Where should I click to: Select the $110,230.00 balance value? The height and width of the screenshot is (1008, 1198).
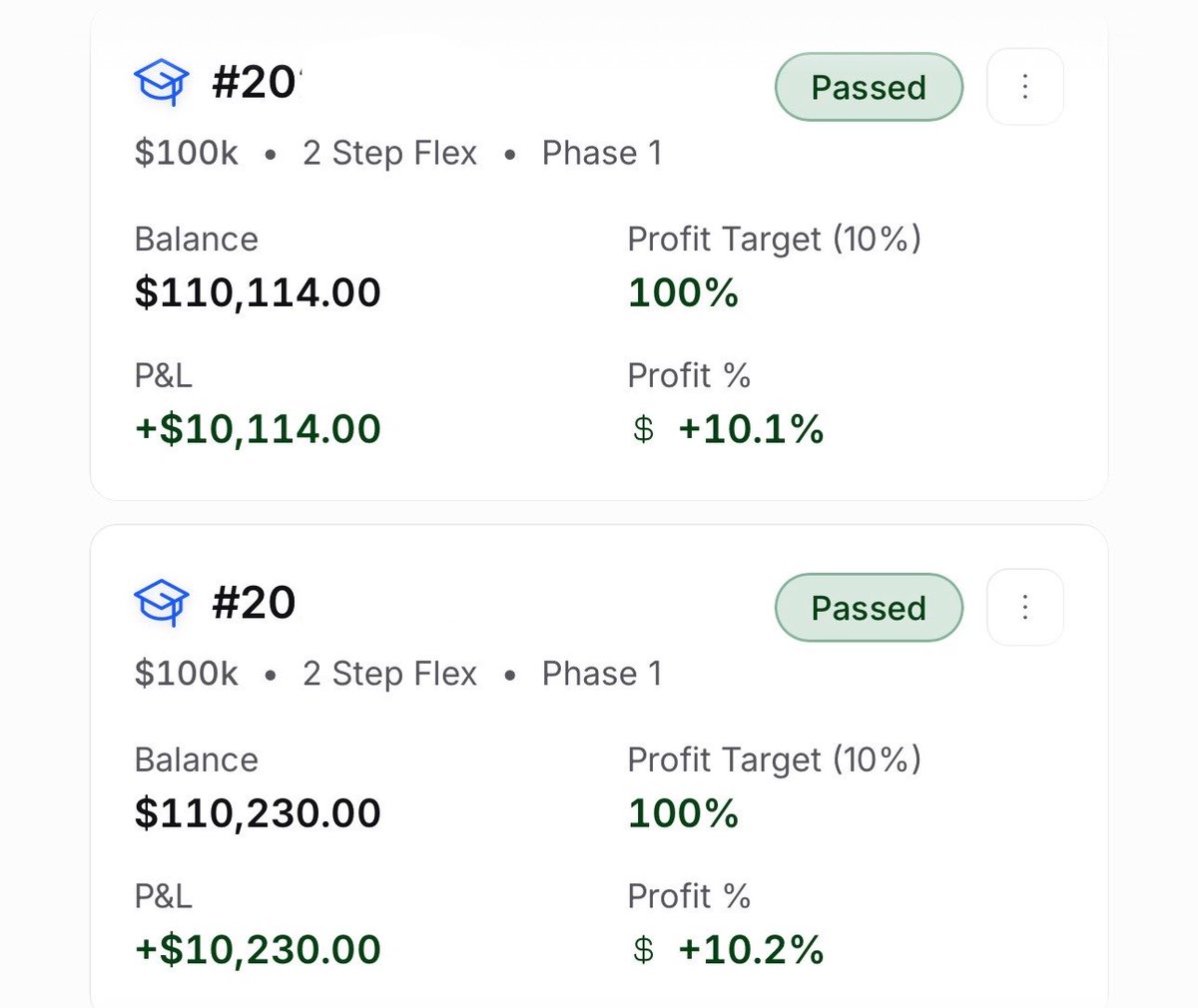tap(258, 813)
